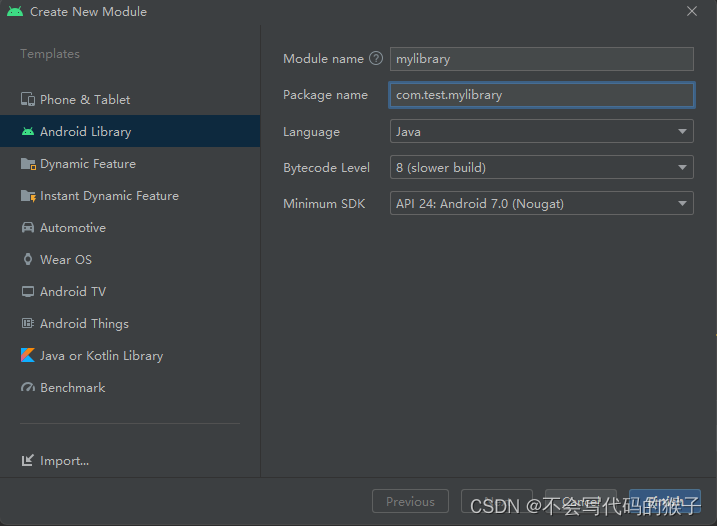Click the Automotive car icon
Image resolution: width=717 pixels, height=526 pixels.
tap(28, 227)
